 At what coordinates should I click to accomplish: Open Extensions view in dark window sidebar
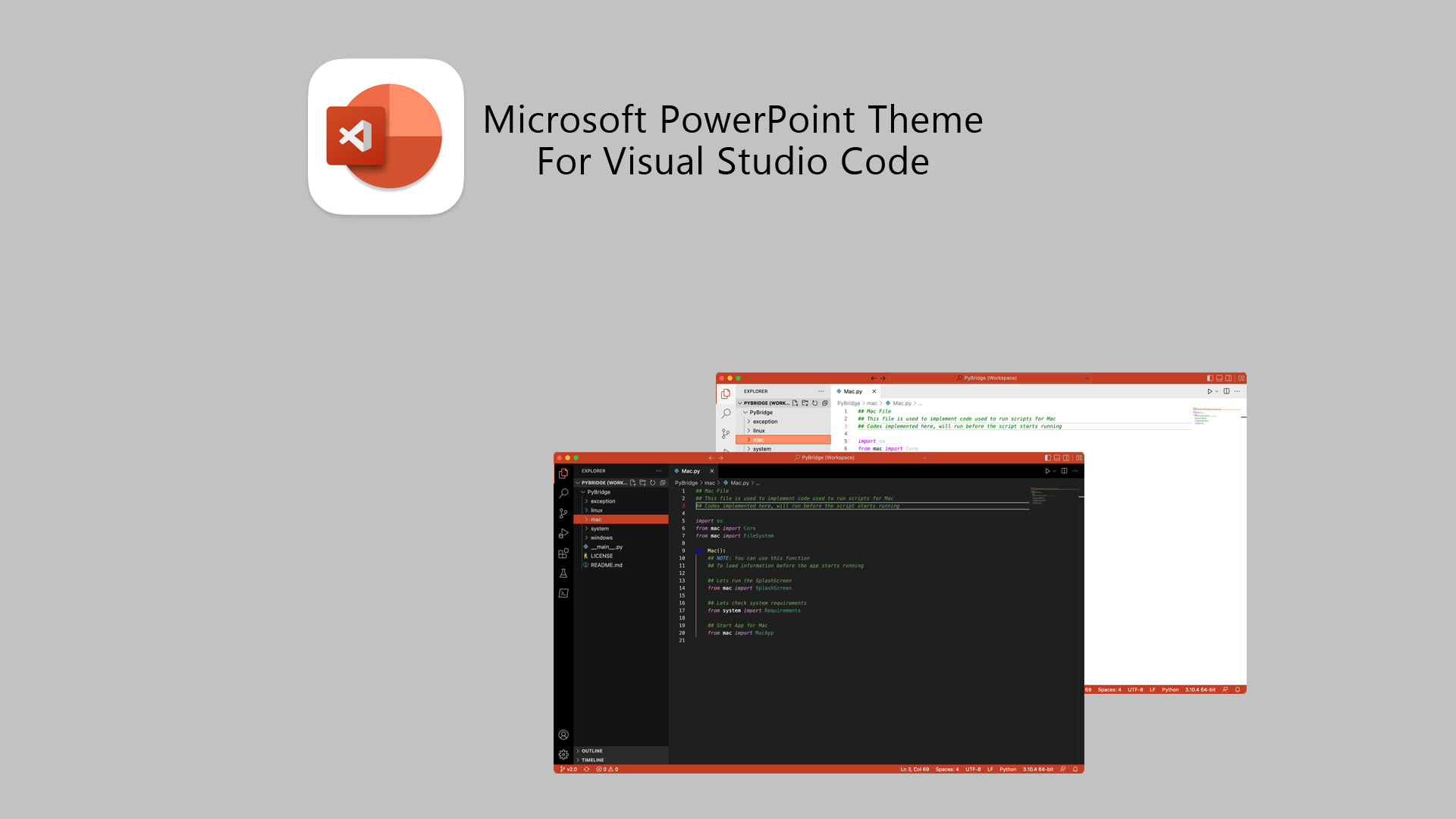pos(563,554)
